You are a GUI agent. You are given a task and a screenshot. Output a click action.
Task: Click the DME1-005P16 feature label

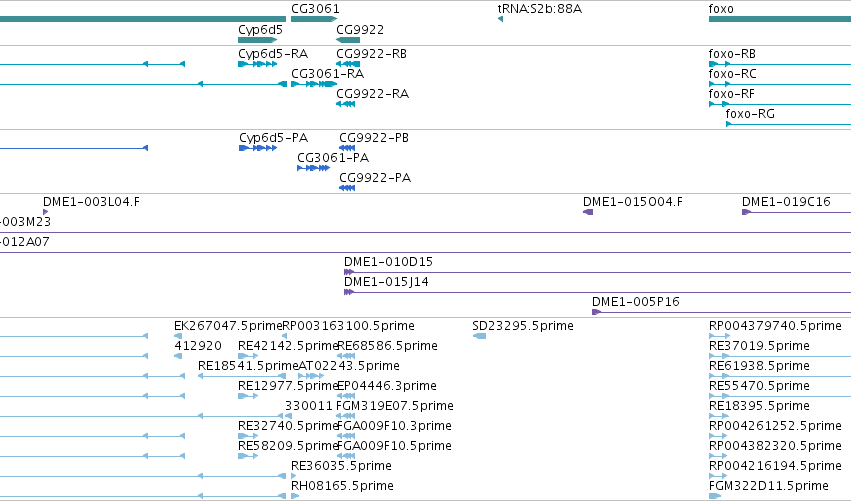(636, 302)
